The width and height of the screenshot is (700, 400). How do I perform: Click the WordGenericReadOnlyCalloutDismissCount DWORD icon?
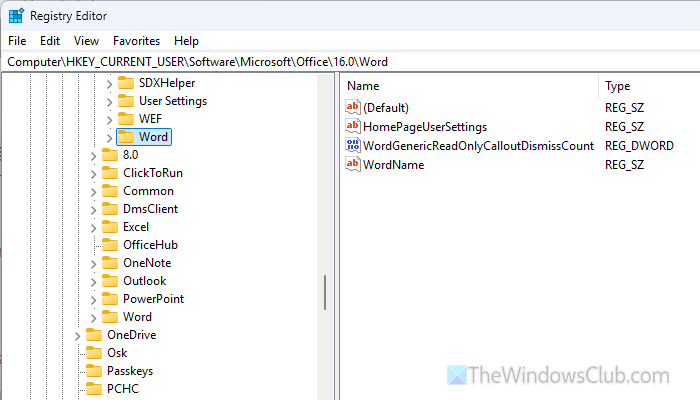tap(353, 145)
